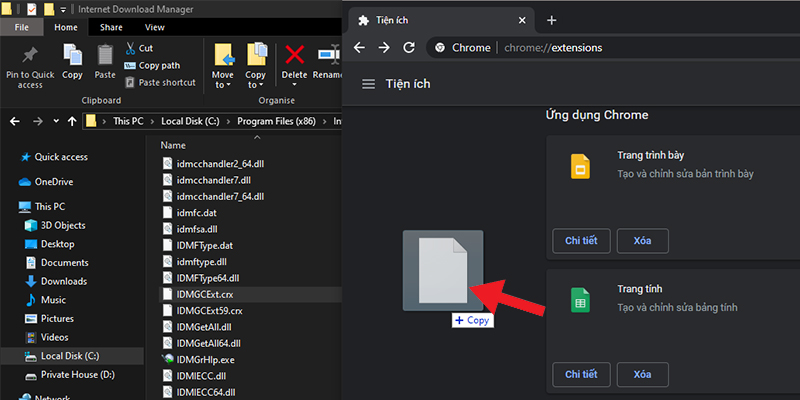Viewport: 800px width, 400px height.
Task: Open the Copy to dropdown
Action: click(x=255, y=66)
